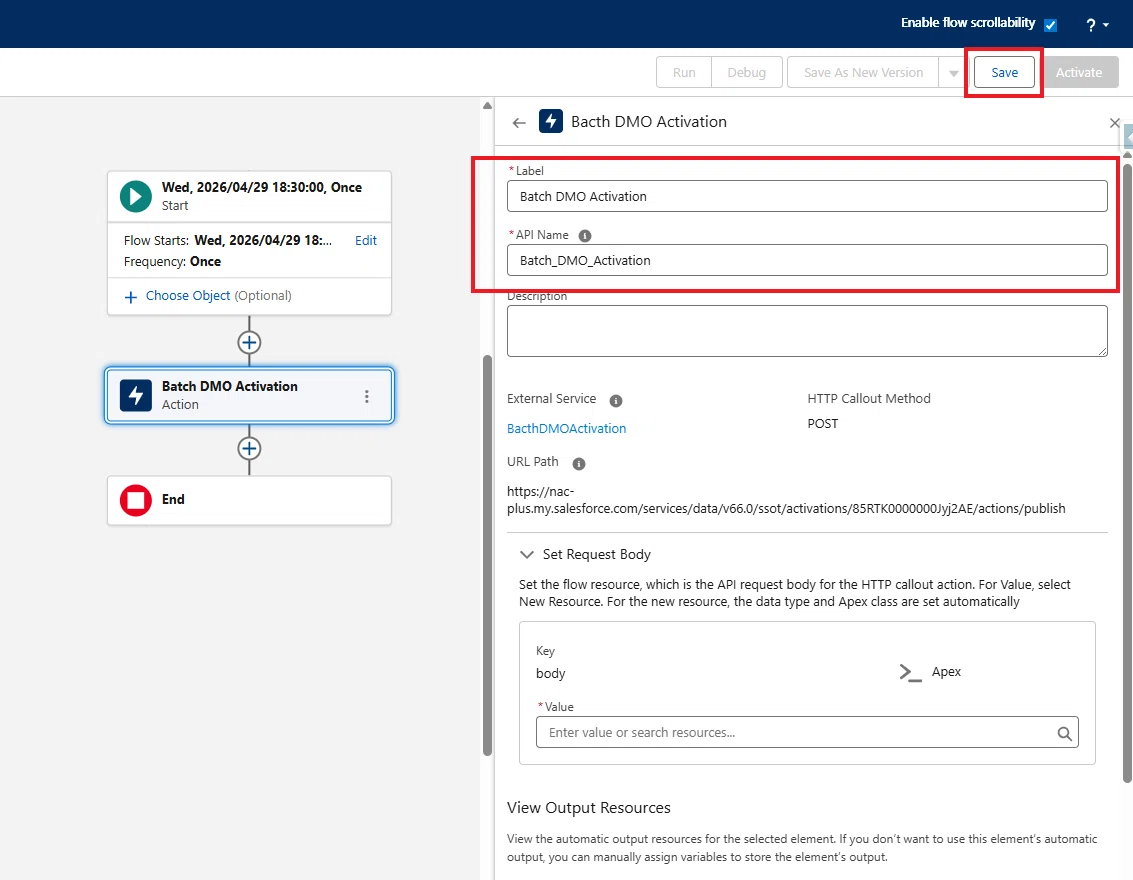Click search icon in Value field
Image resolution: width=1133 pixels, height=880 pixels.
(x=1064, y=733)
